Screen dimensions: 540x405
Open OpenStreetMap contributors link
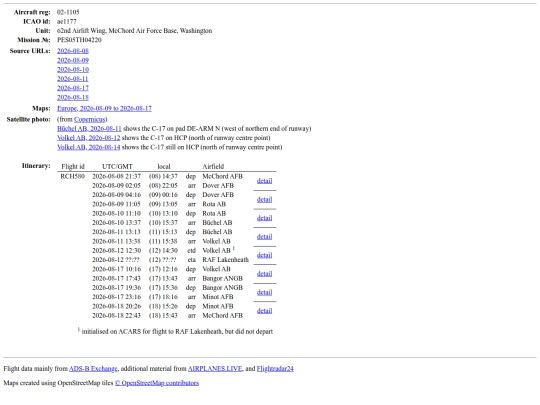pos(157,383)
